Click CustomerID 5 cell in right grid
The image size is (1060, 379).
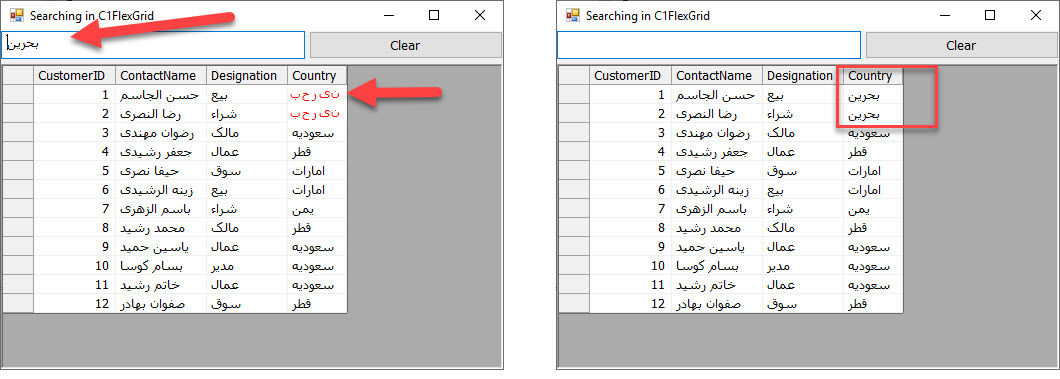tap(631, 172)
